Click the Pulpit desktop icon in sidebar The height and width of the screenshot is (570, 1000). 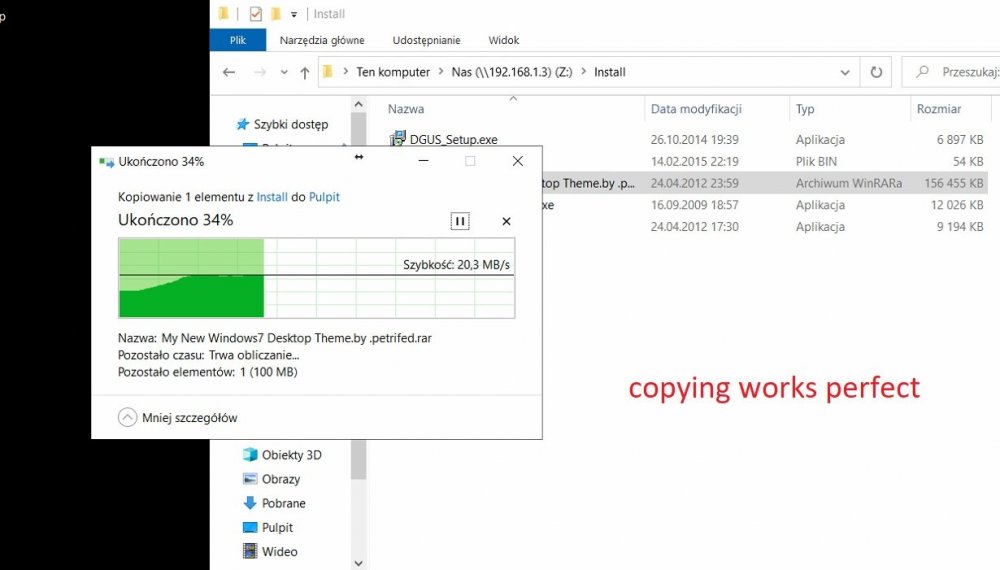(x=250, y=527)
